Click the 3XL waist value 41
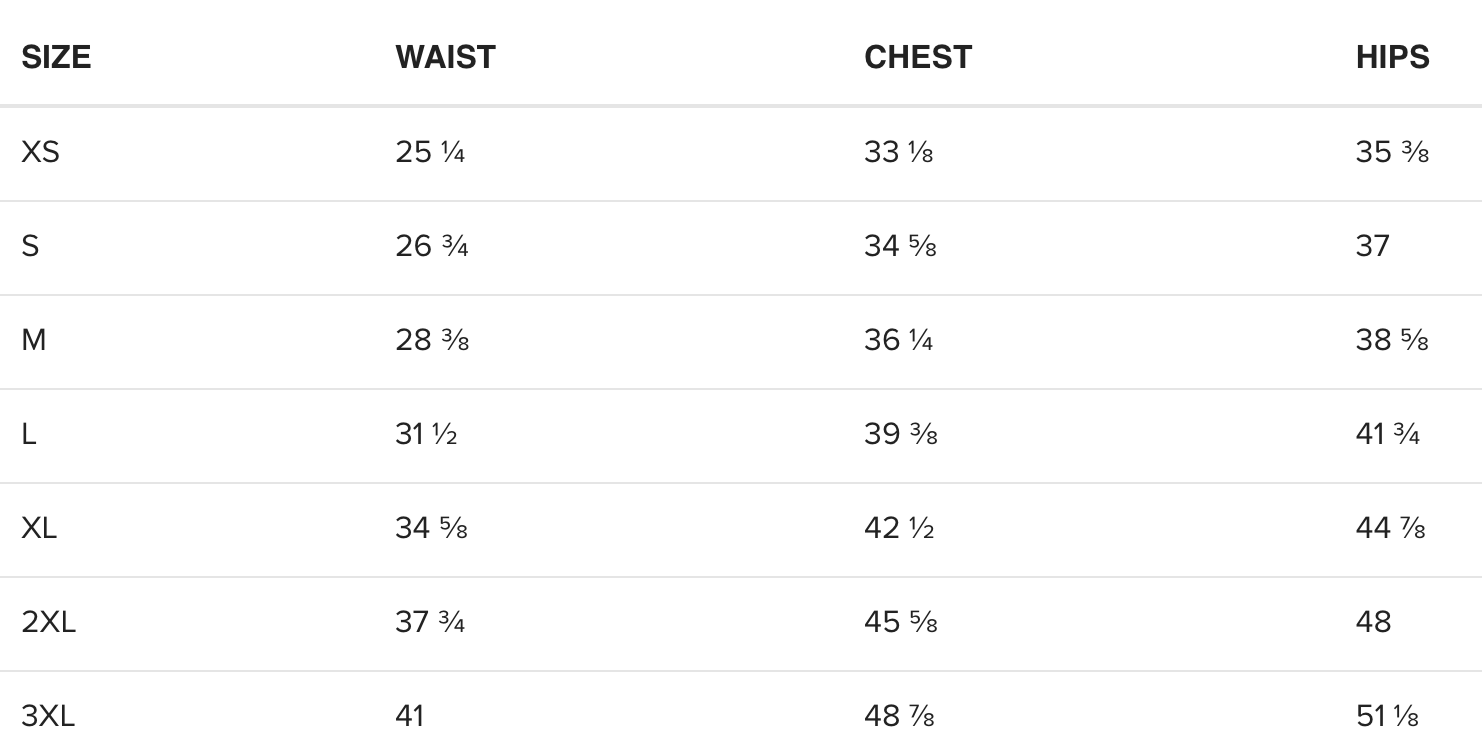 (409, 716)
